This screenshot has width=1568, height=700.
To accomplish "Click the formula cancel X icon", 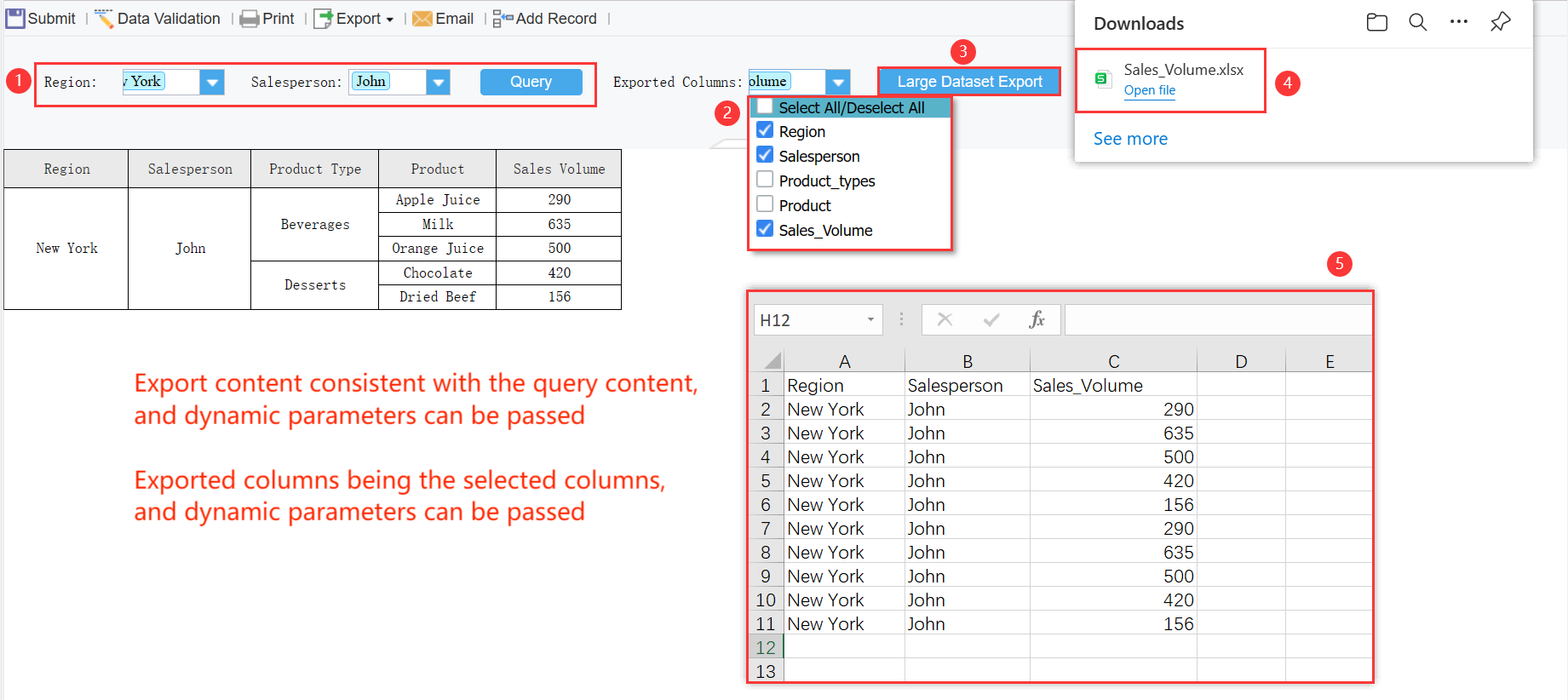I will 945,319.
